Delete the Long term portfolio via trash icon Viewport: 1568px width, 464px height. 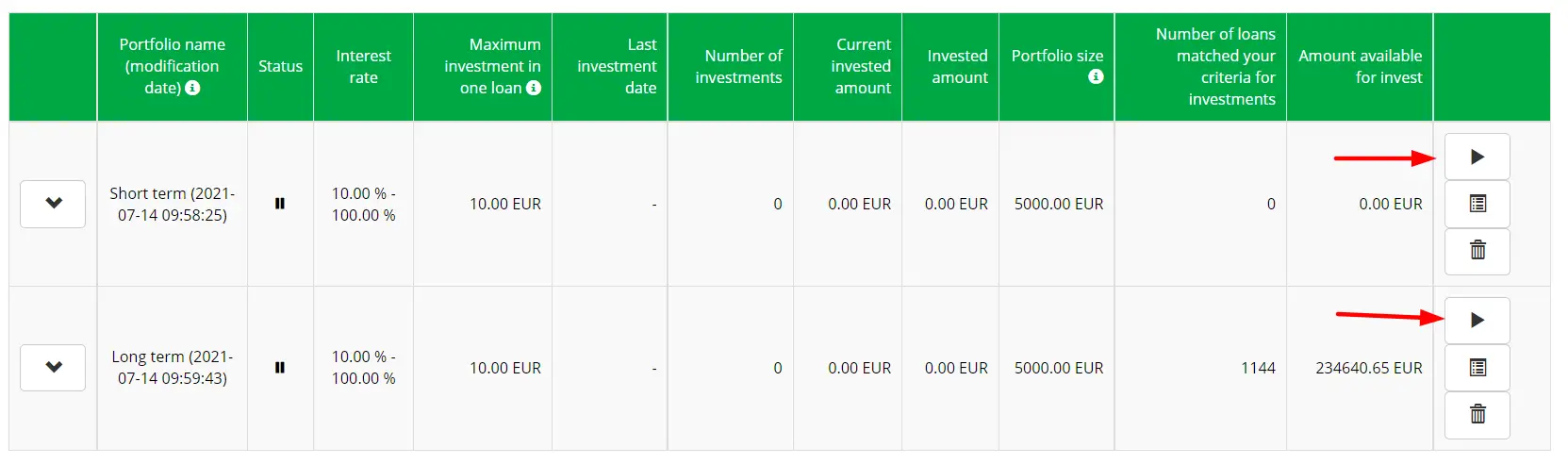[1477, 415]
